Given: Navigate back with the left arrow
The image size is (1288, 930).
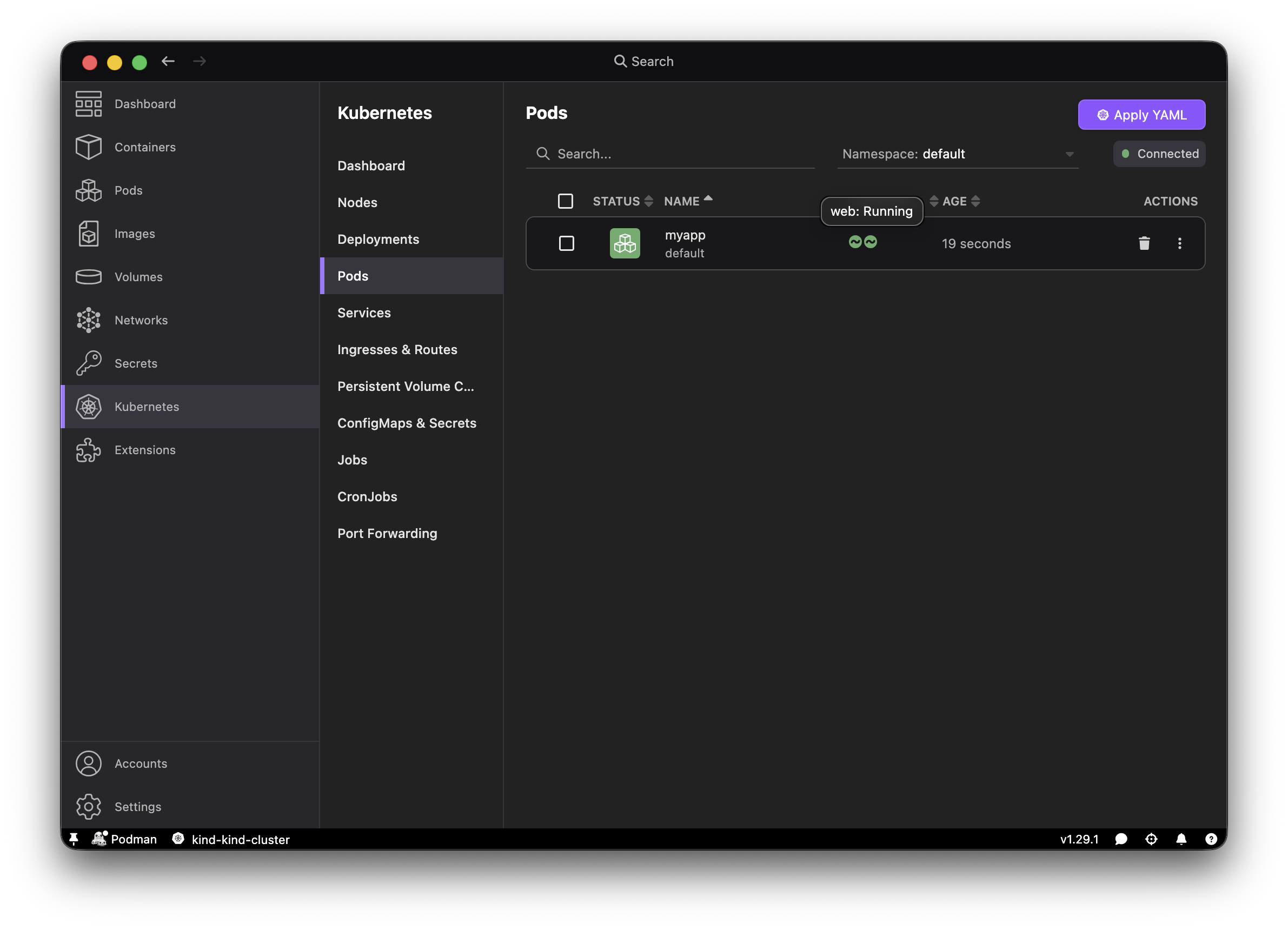Looking at the screenshot, I should 168,61.
